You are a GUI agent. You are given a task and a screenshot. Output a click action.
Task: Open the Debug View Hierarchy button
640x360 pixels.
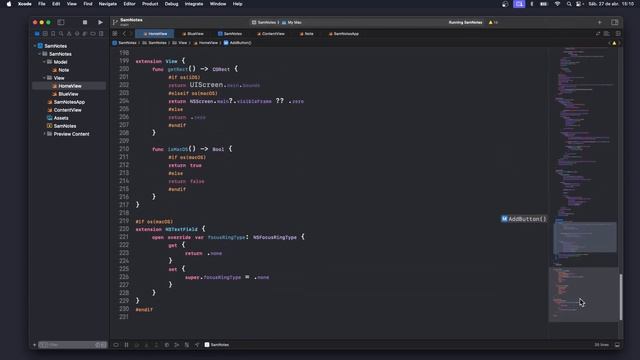(x=167, y=345)
